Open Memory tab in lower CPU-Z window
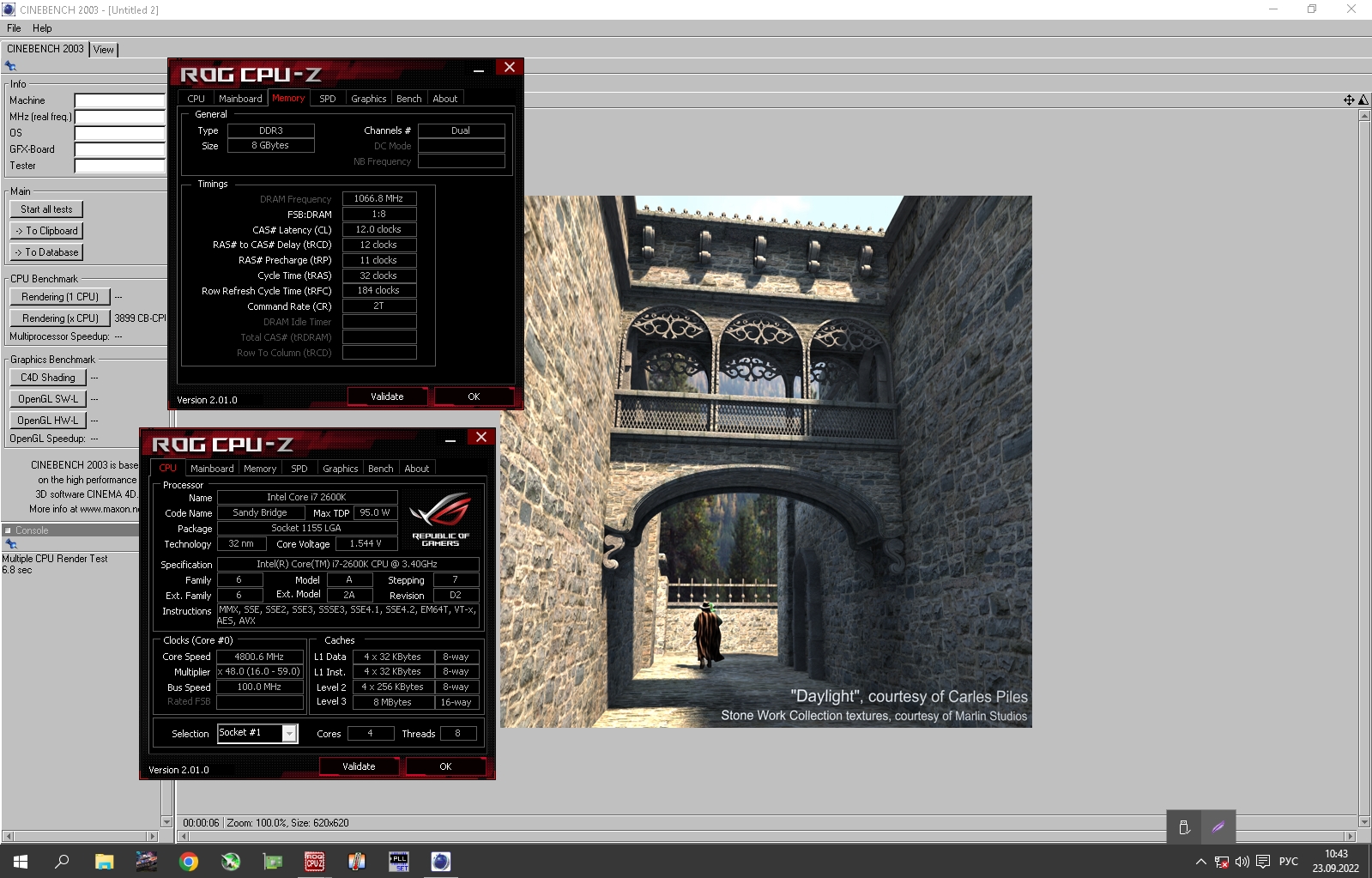 (x=260, y=469)
